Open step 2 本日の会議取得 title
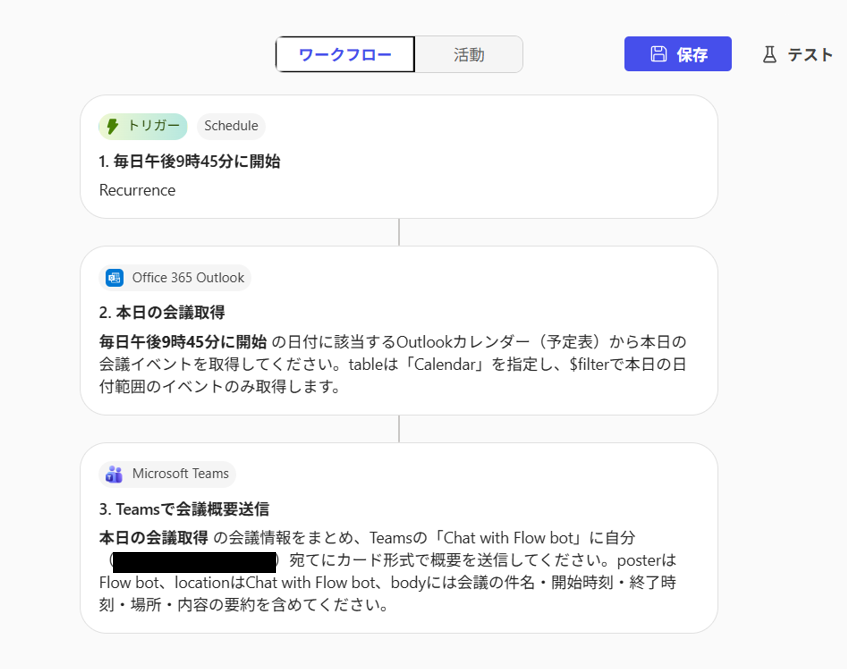Image resolution: width=847 pixels, height=669 pixels. [162, 312]
